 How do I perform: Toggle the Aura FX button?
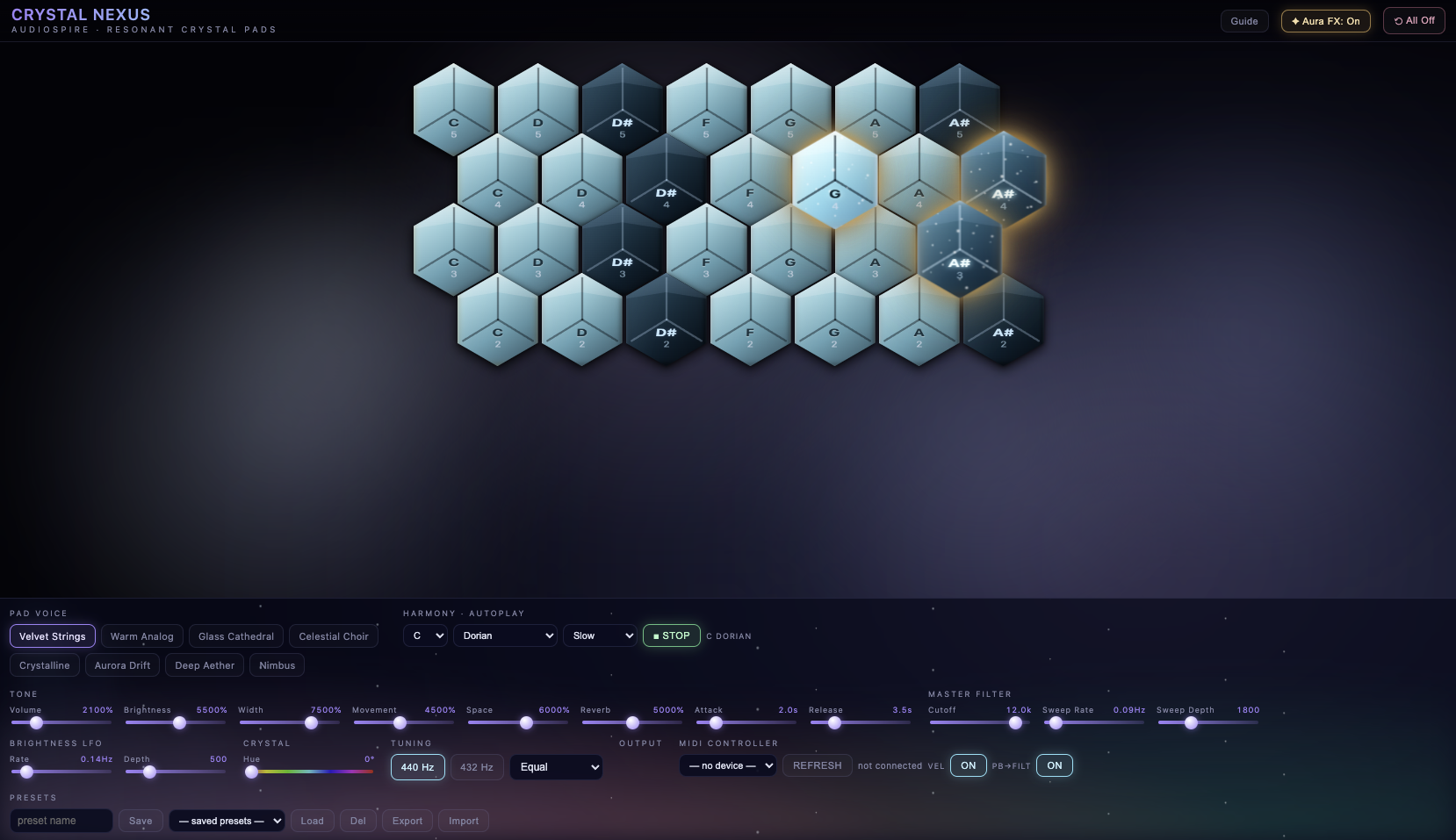pos(1325,21)
